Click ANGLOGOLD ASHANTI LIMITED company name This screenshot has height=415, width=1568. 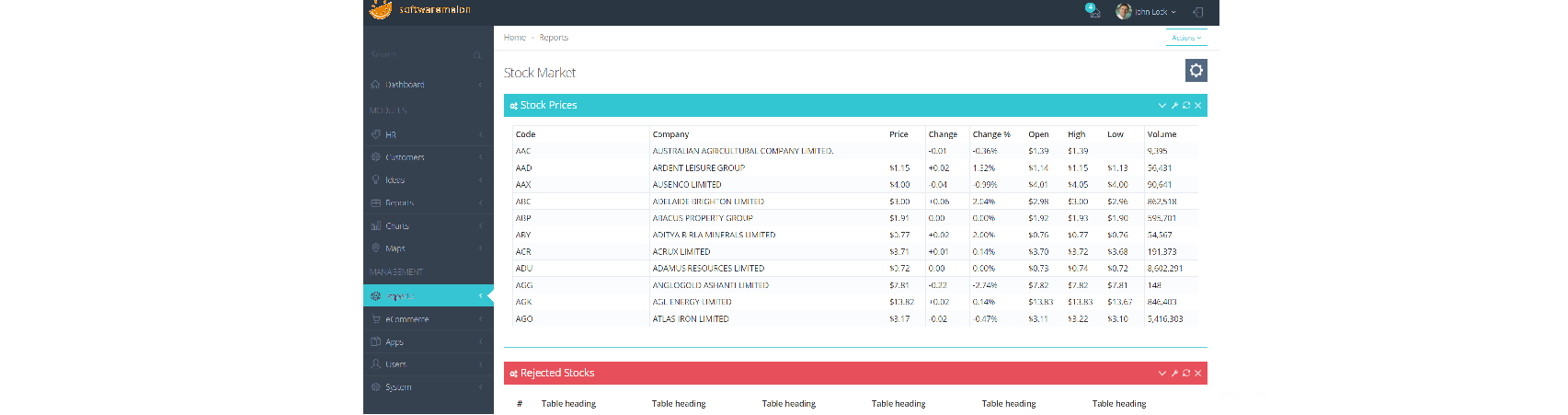point(710,285)
